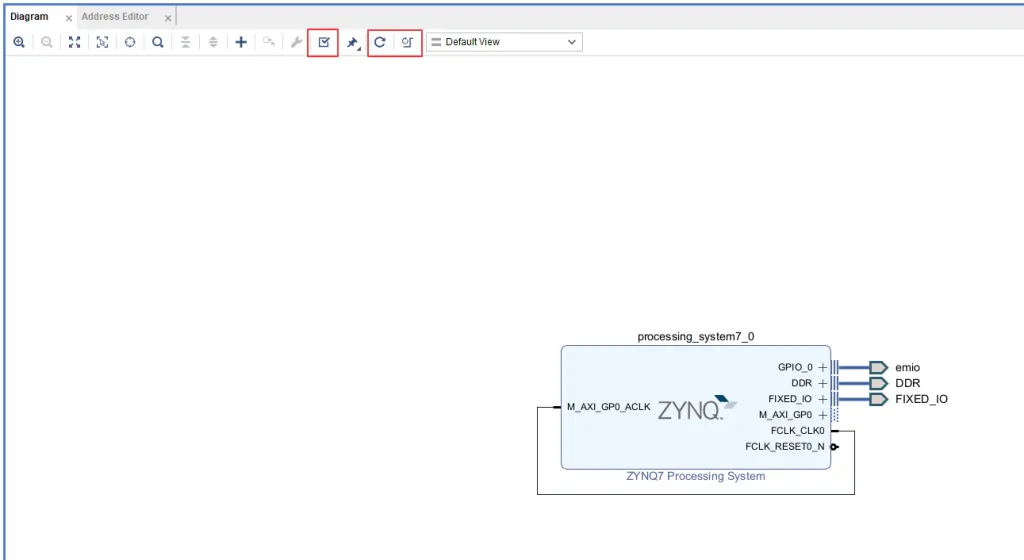1024x560 pixels.
Task: Click the FCLK_RESET0_N pin label
Action: tap(785, 446)
